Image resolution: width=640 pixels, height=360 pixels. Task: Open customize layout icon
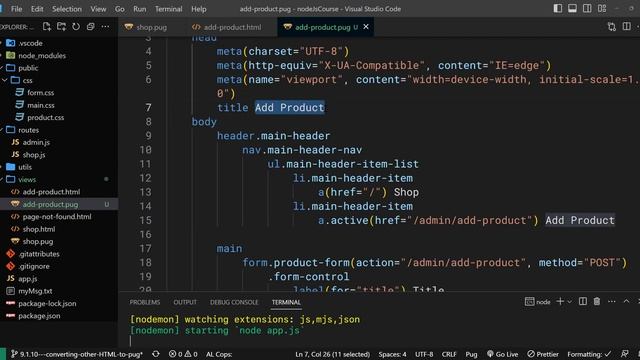(602, 9)
